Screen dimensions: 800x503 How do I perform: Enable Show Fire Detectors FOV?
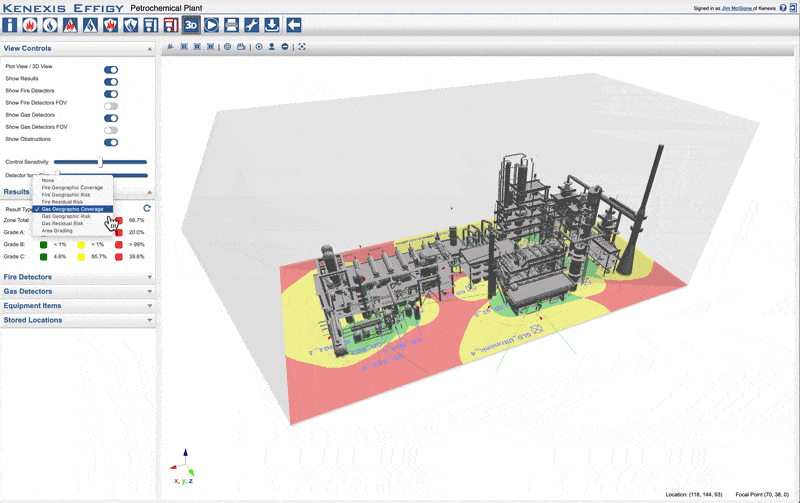pyautogui.click(x=111, y=105)
